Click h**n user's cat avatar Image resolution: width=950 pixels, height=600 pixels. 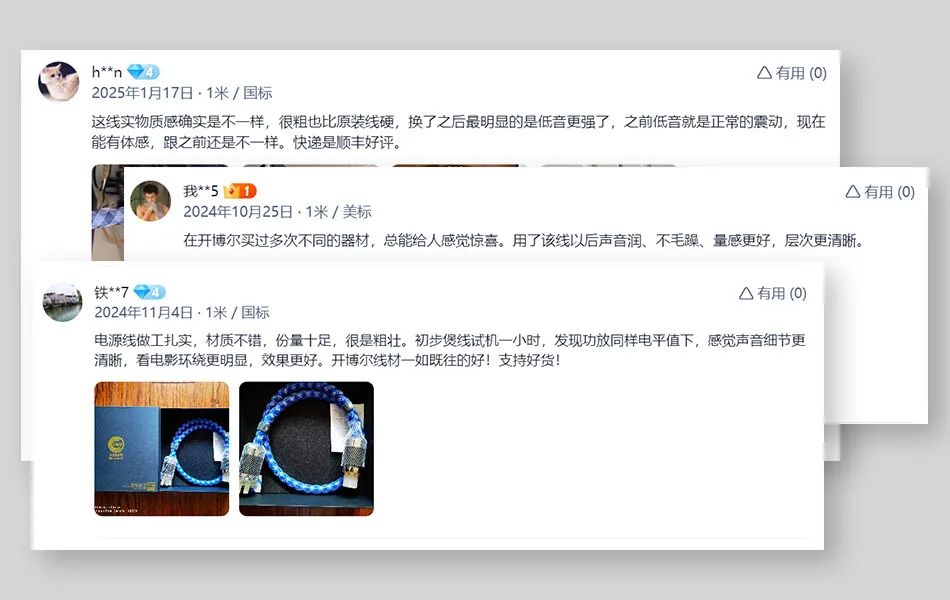[x=59, y=81]
